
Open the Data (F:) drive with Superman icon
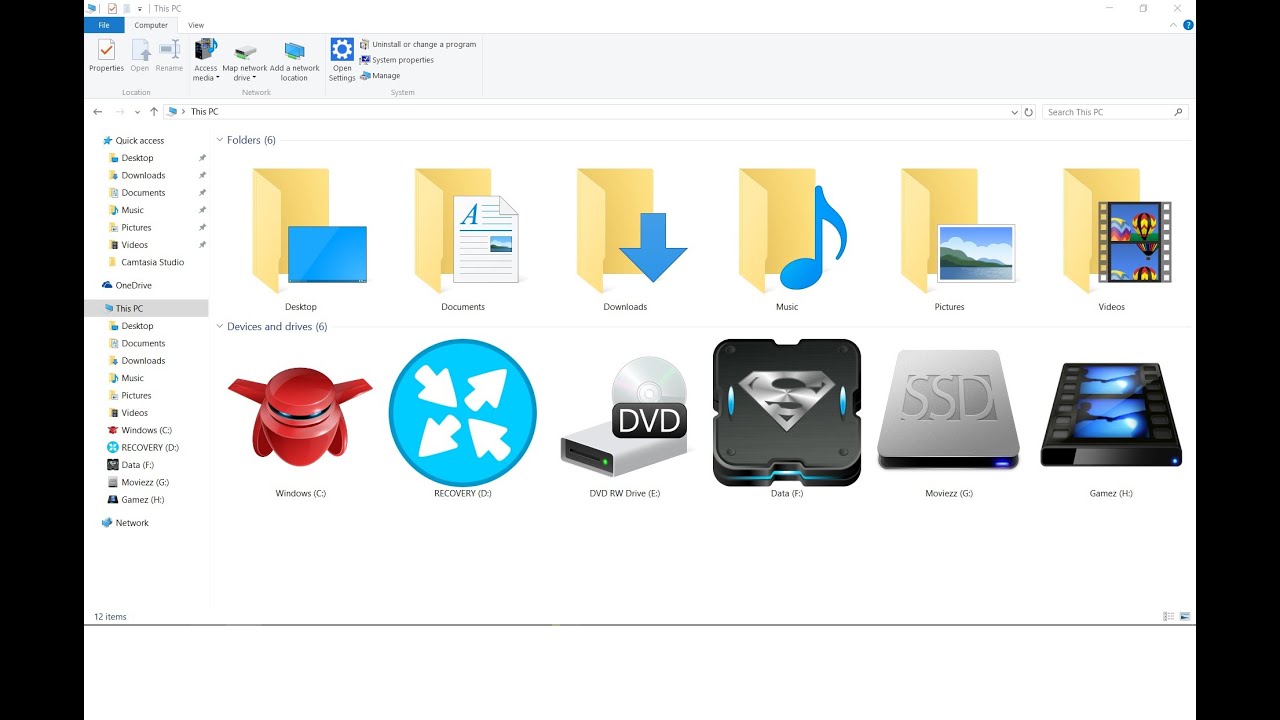786,413
